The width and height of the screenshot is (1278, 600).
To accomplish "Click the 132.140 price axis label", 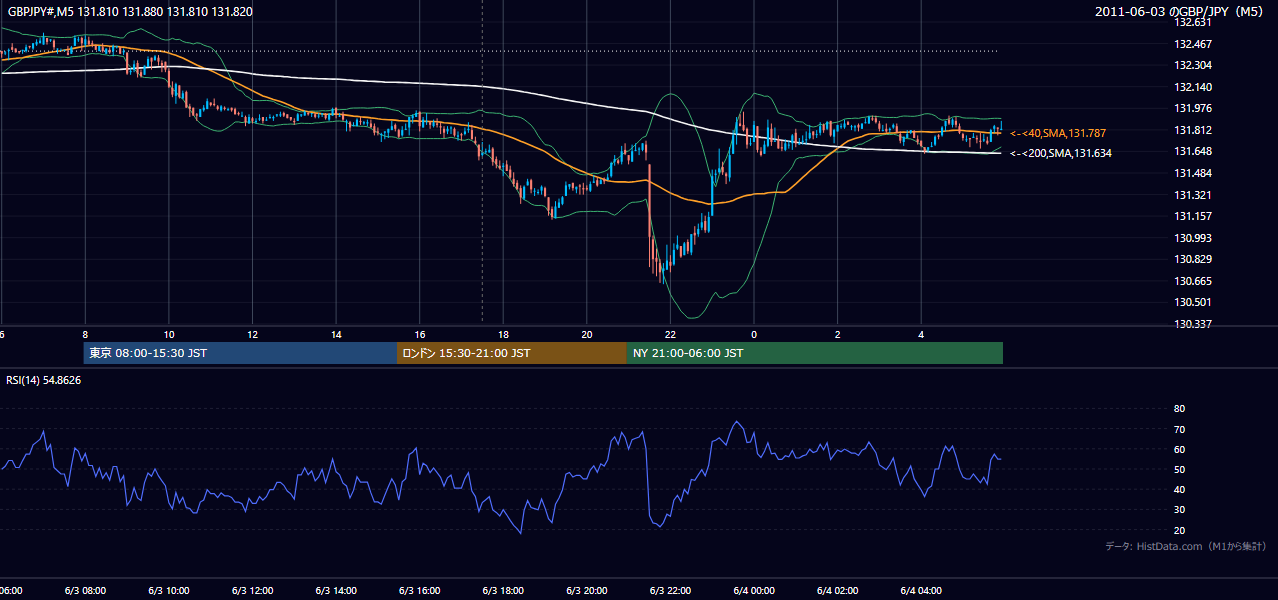I will (x=1192, y=87).
